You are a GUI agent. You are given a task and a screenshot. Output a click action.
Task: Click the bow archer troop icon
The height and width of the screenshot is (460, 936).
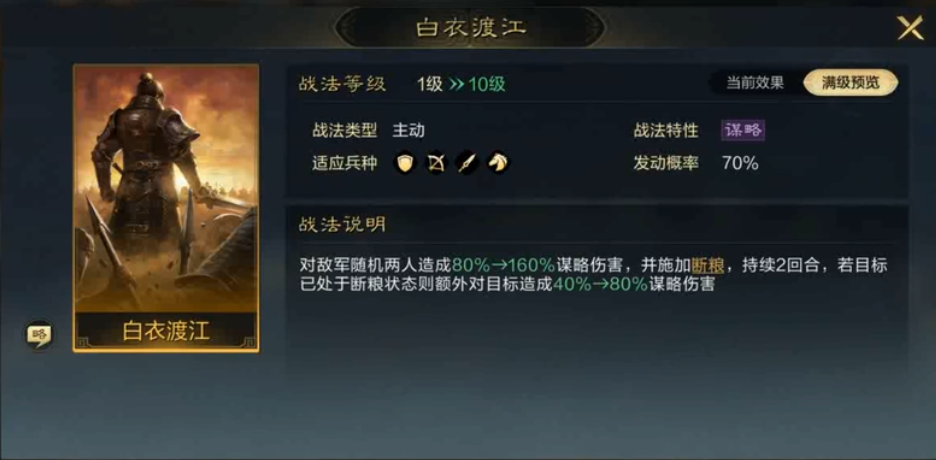coord(436,162)
